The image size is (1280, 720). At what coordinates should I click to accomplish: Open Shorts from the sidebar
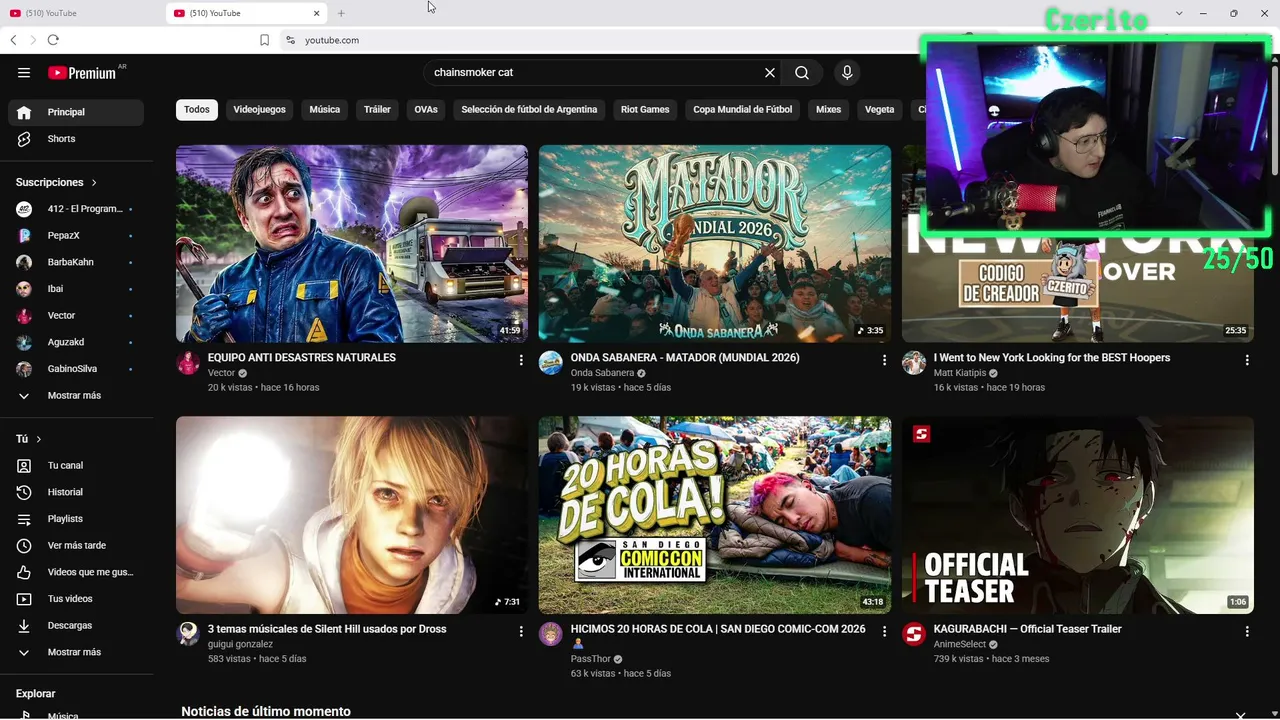[76, 139]
